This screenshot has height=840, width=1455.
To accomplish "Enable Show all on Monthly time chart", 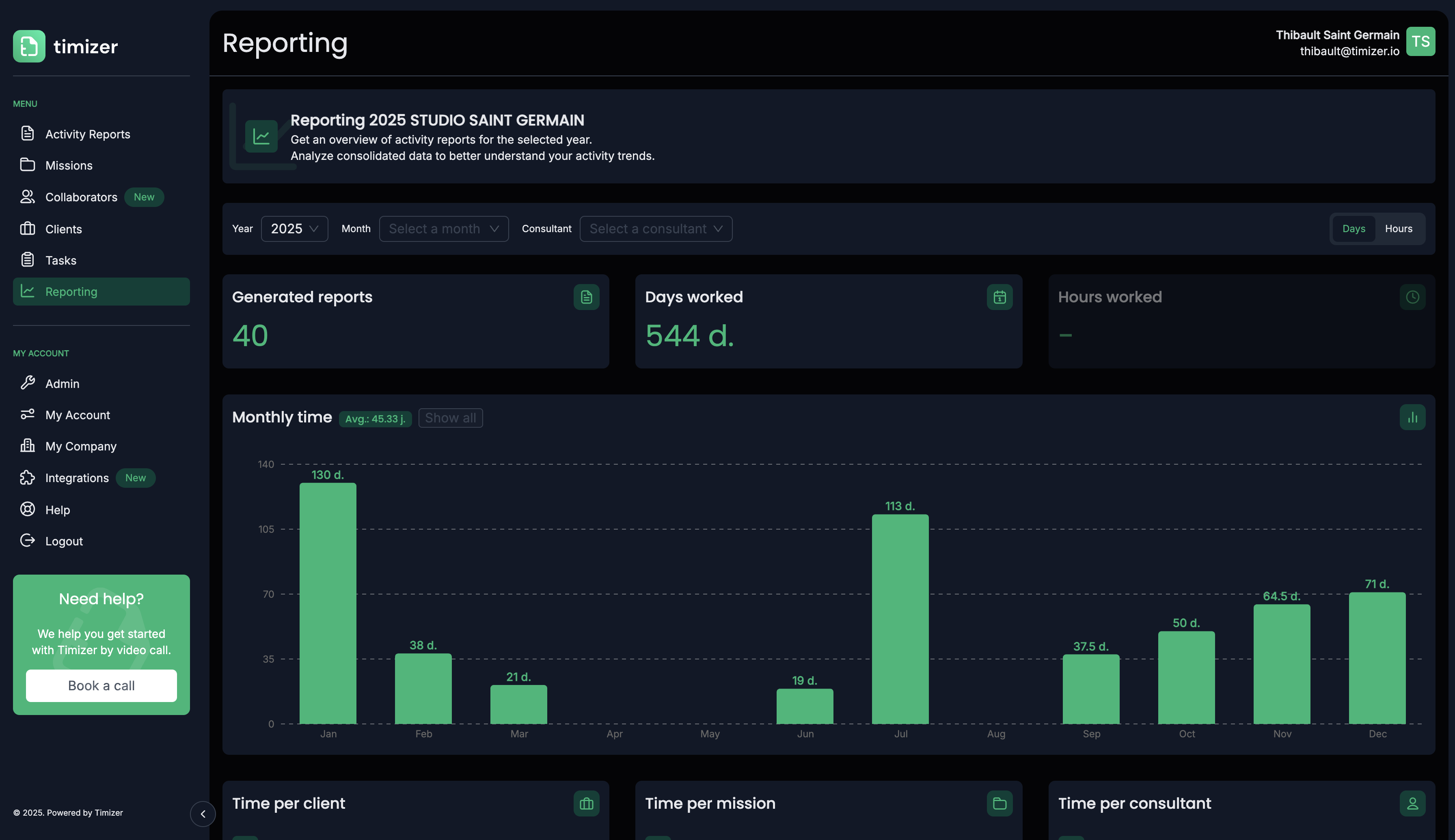I will coord(451,418).
